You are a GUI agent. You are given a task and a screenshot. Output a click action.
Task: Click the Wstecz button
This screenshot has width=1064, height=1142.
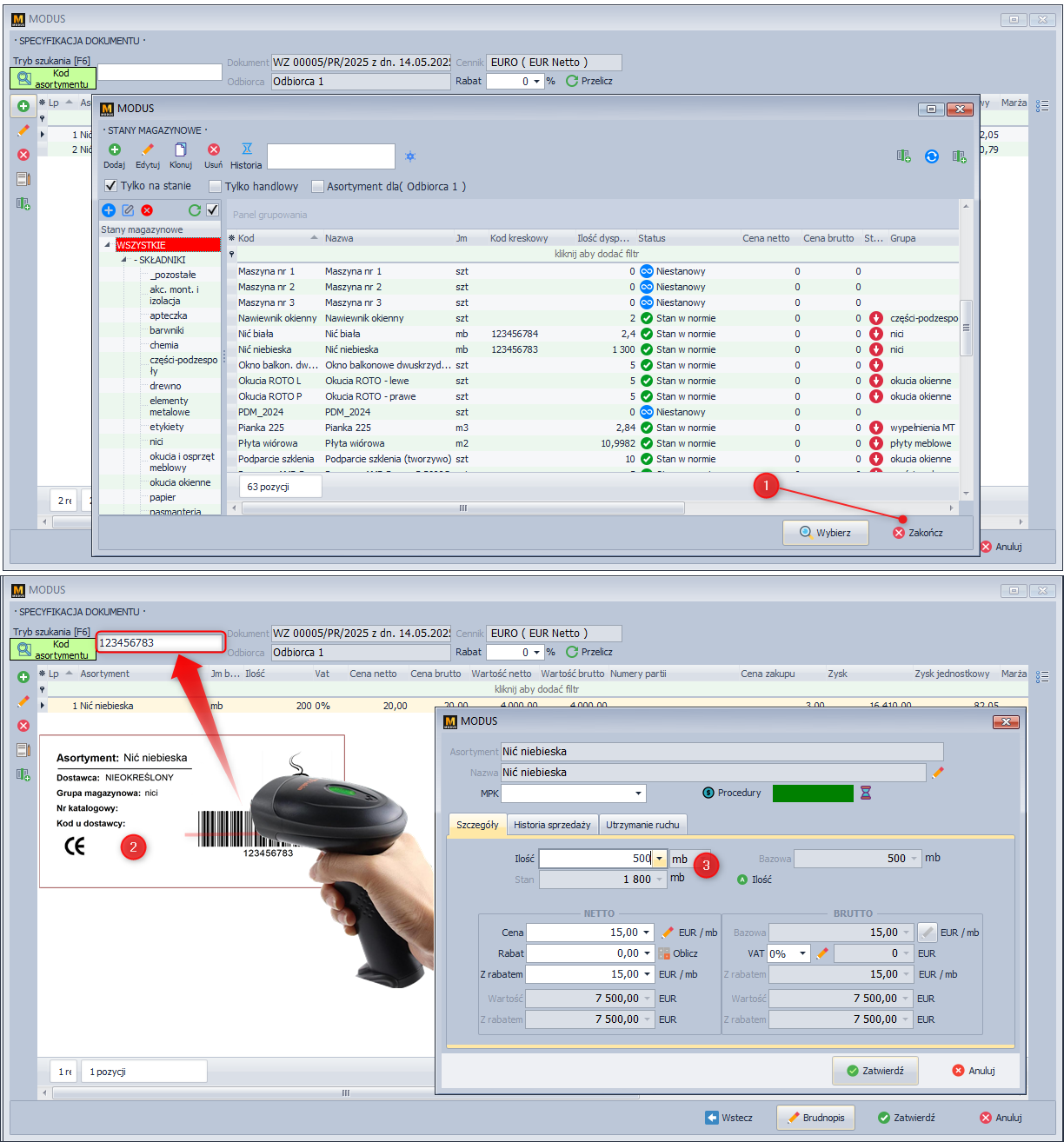coord(728,1118)
